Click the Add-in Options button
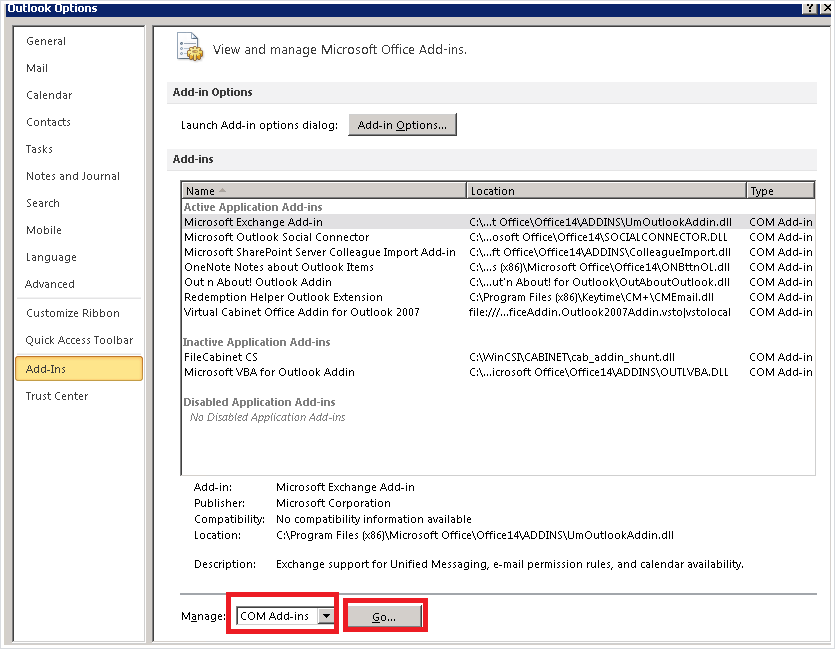Screen dimensions: 835x649 point(402,125)
